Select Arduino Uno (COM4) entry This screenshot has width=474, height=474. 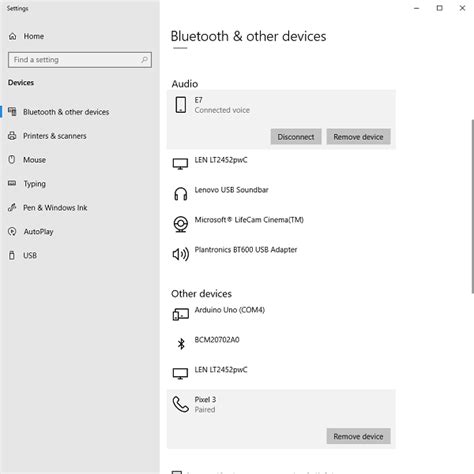click(230, 310)
